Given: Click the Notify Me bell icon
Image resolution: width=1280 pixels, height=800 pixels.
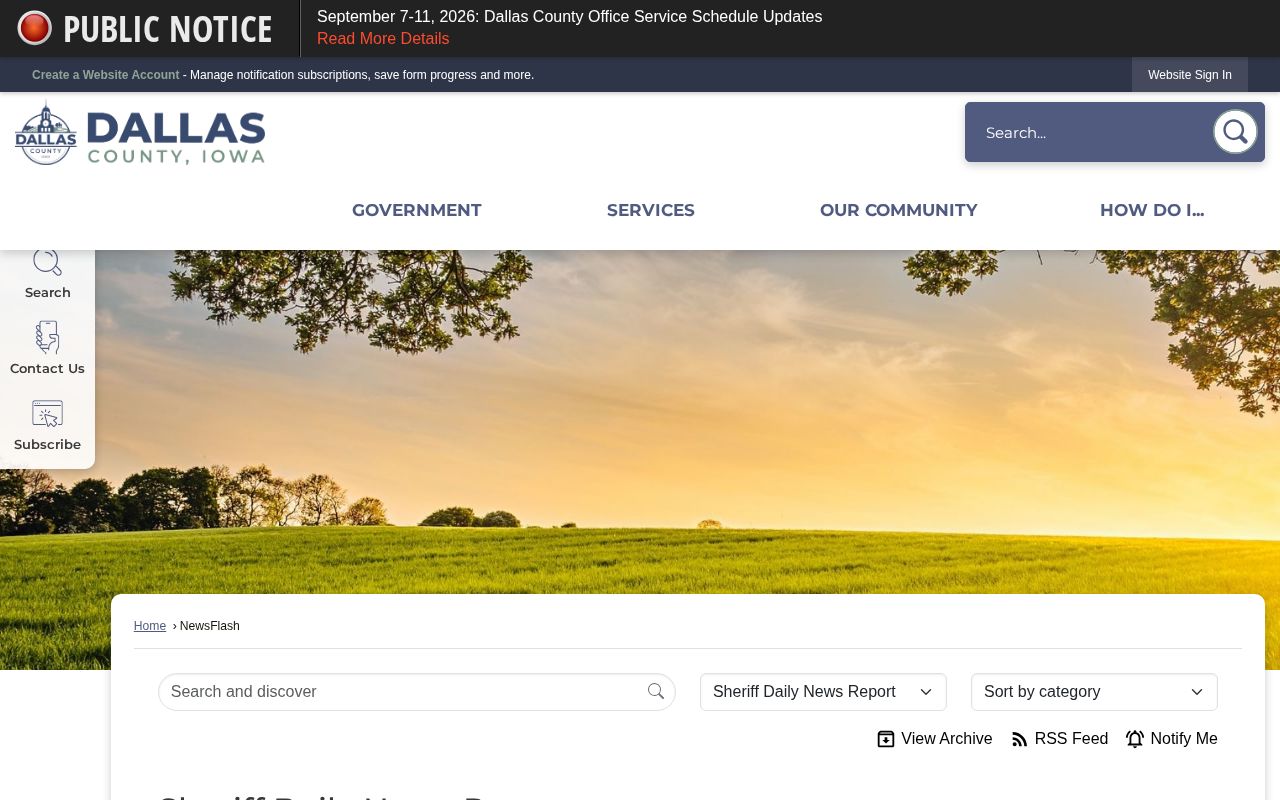Looking at the screenshot, I should [x=1135, y=739].
